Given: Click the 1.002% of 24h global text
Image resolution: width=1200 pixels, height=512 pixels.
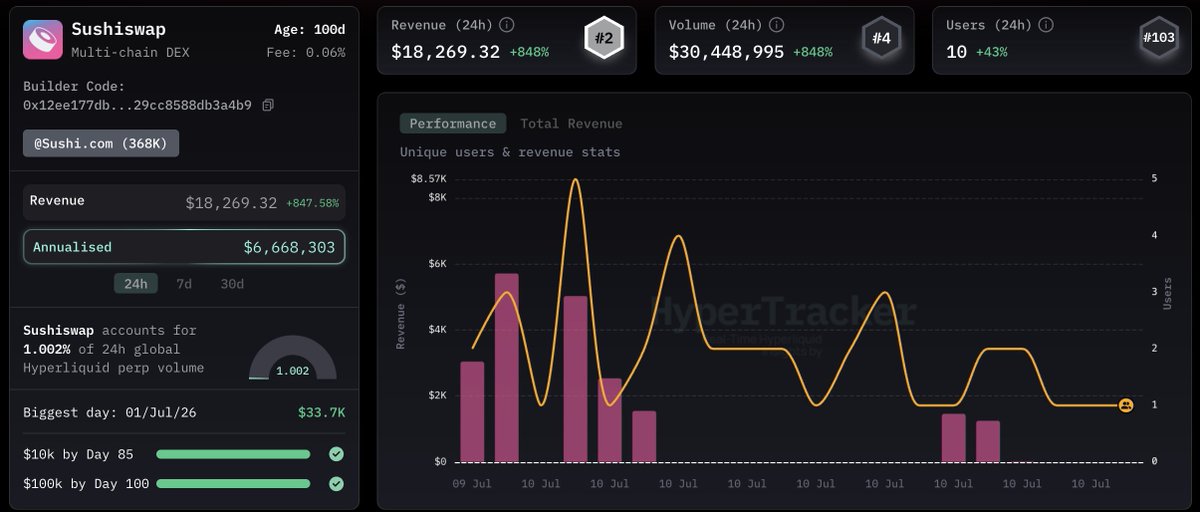Looking at the screenshot, I should (102, 349).
